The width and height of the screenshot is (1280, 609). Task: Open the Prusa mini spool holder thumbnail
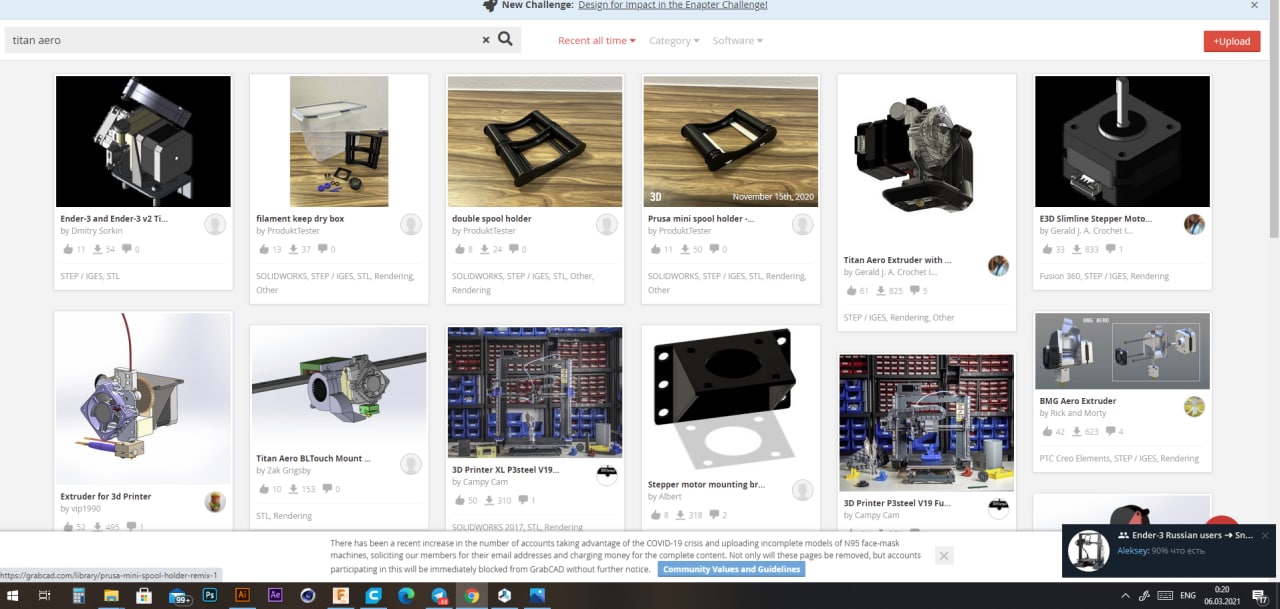731,141
